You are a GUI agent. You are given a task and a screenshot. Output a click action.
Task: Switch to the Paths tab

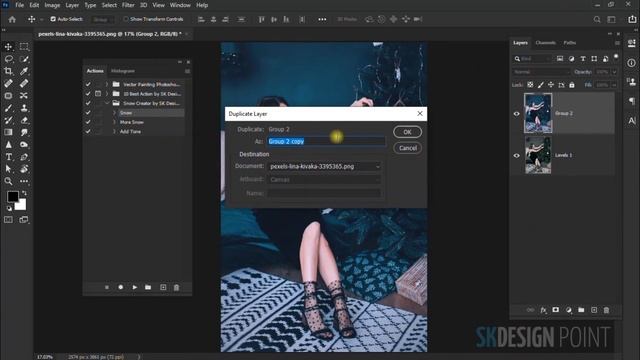tap(570, 43)
